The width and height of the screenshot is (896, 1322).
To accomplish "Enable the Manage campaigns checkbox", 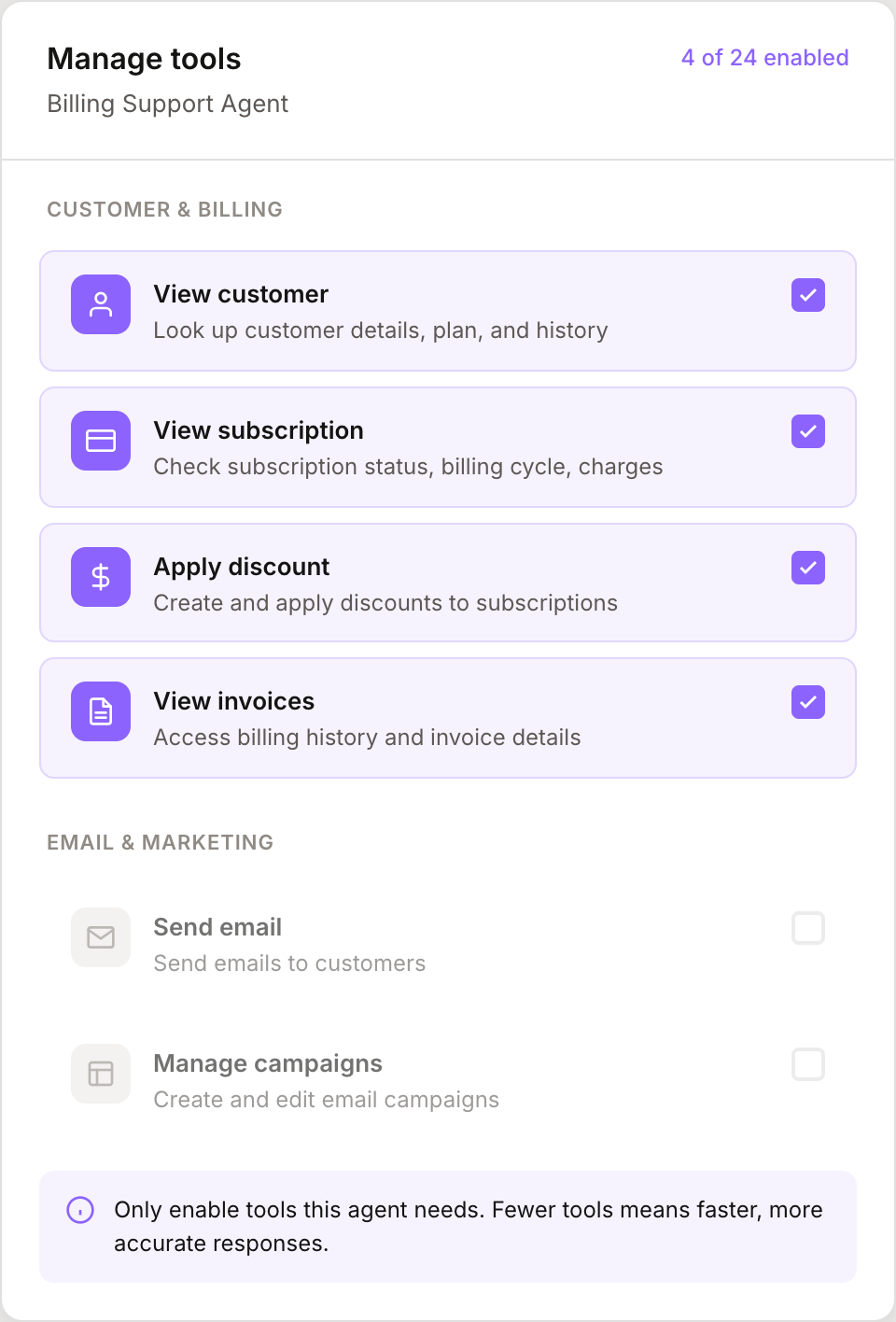I will tap(808, 1064).
